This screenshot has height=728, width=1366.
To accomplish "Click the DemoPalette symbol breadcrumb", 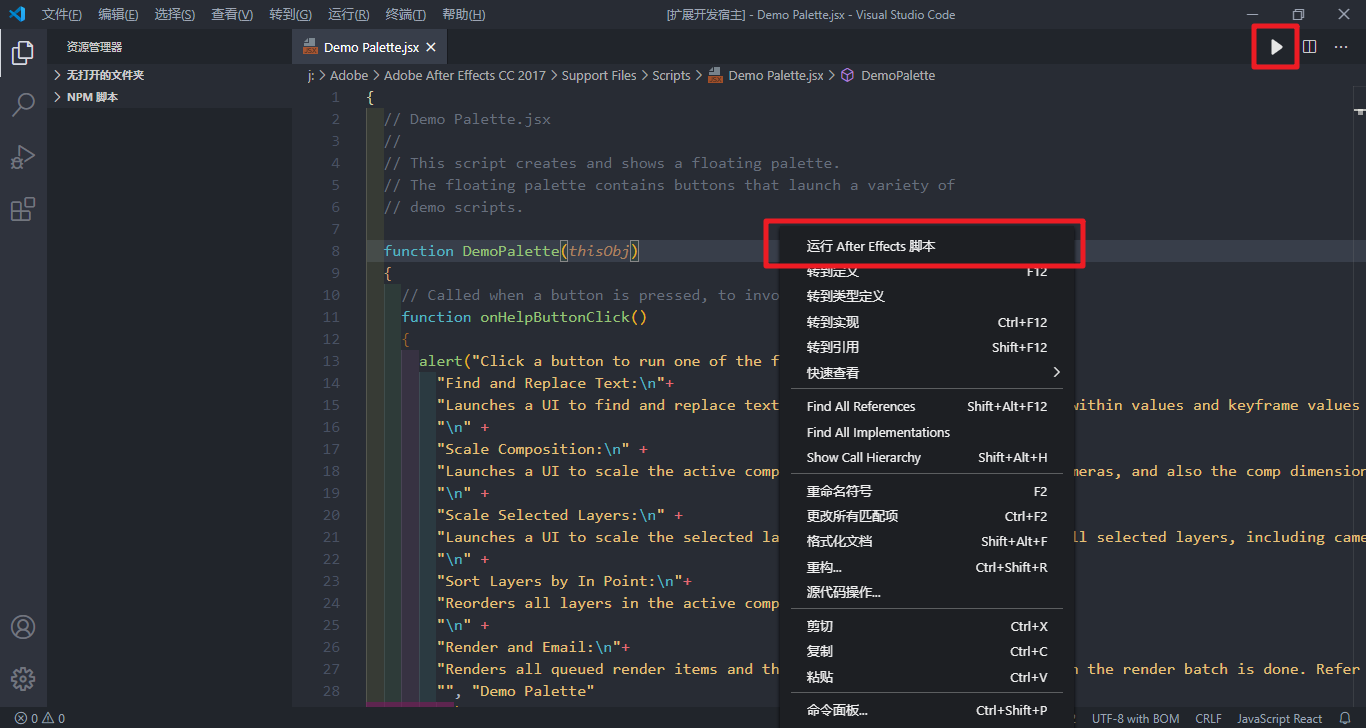I will [888, 75].
